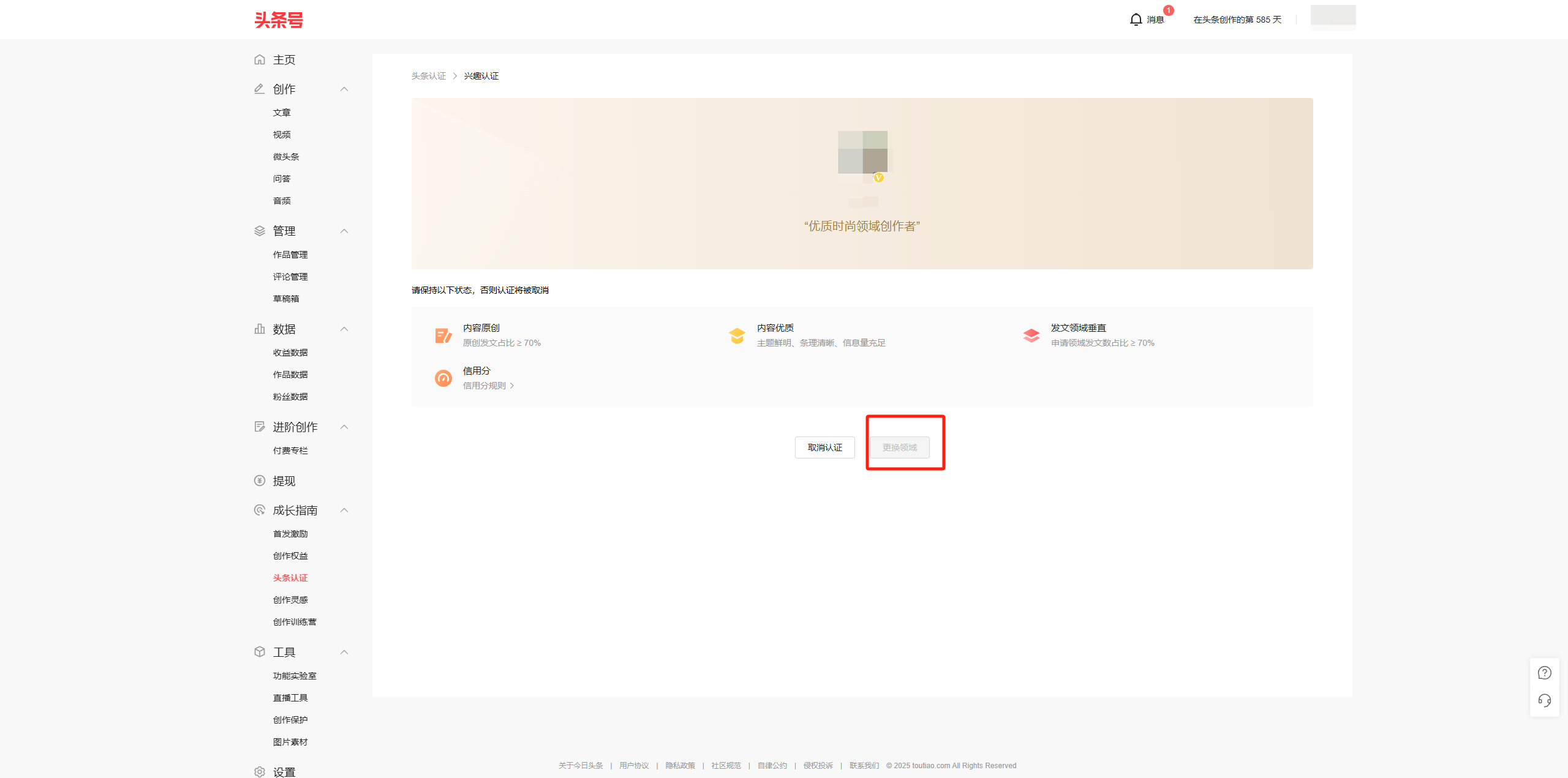This screenshot has width=1568, height=778.
Task: Open 评论管理 in the sidebar
Action: 290,277
